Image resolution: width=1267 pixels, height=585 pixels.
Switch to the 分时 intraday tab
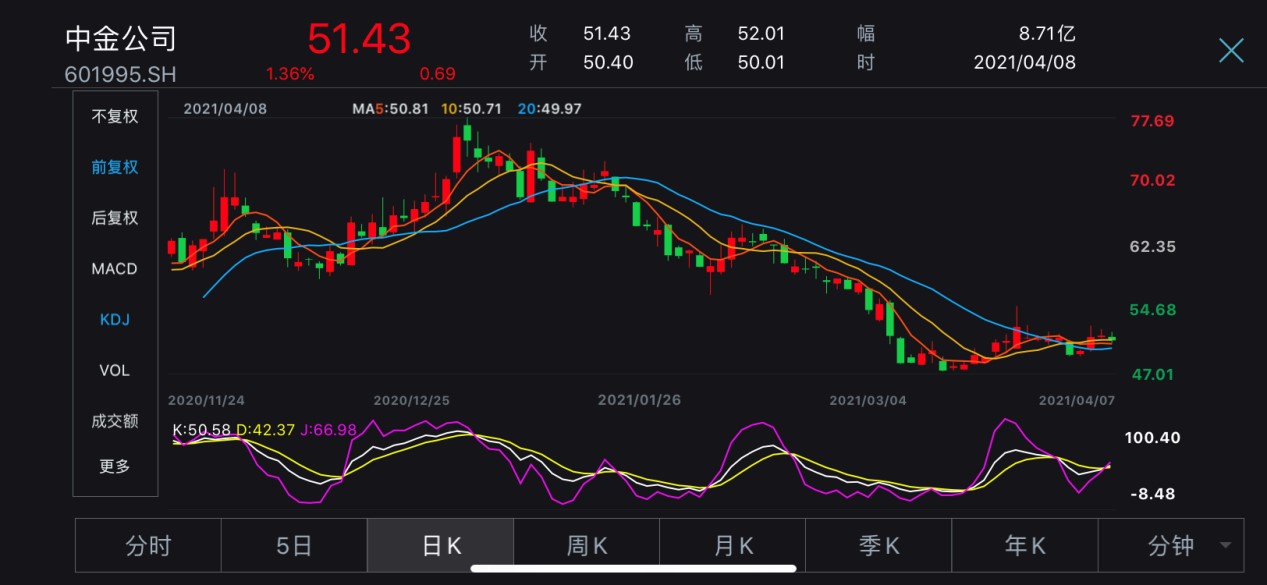[148, 546]
